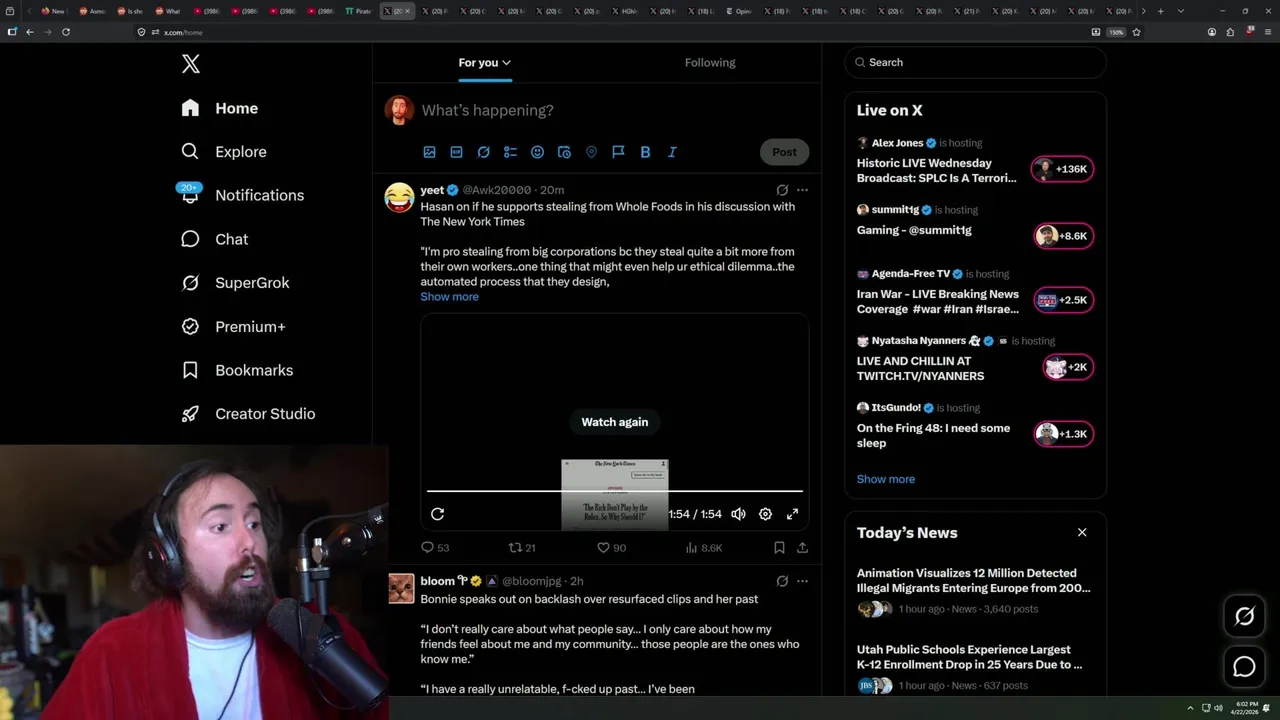
Task: Open the more menu on bloom's post
Action: coord(802,581)
